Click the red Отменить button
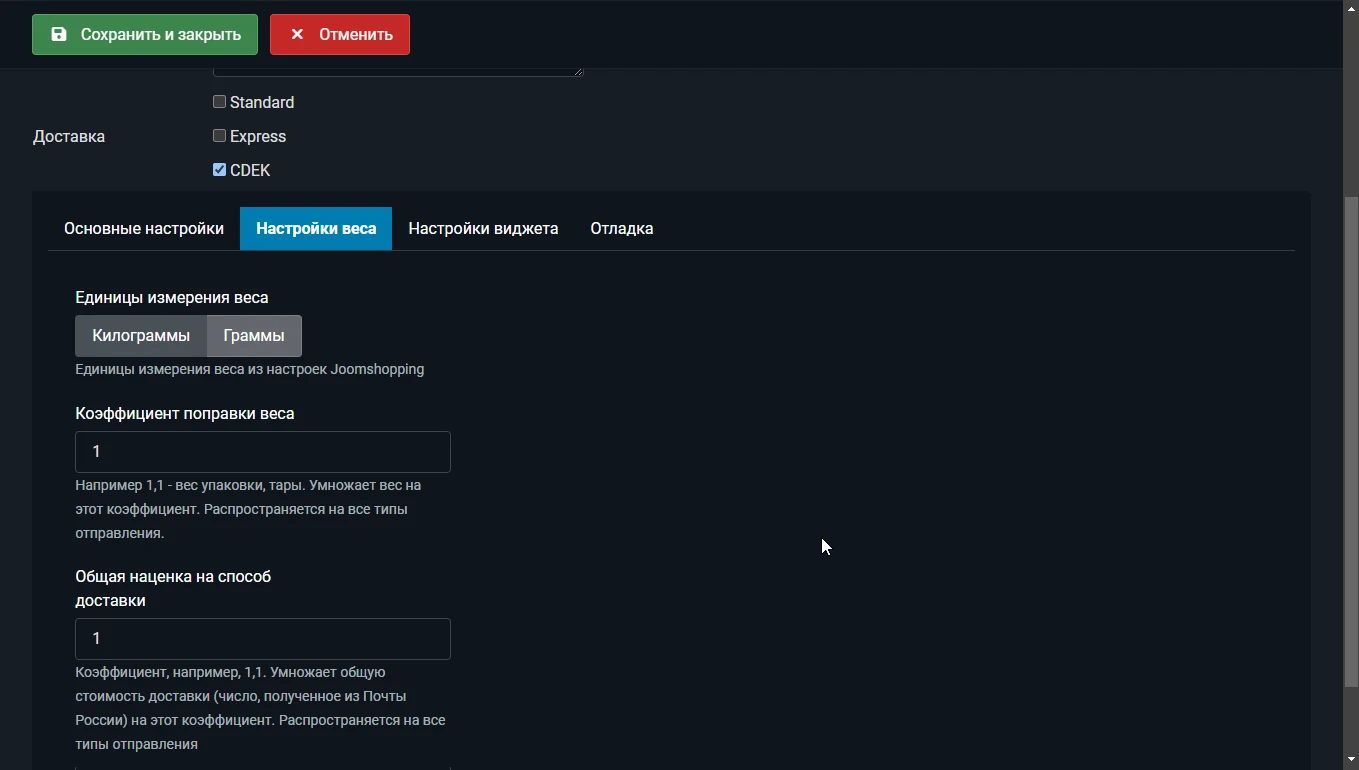The height and width of the screenshot is (770, 1359). click(x=340, y=34)
